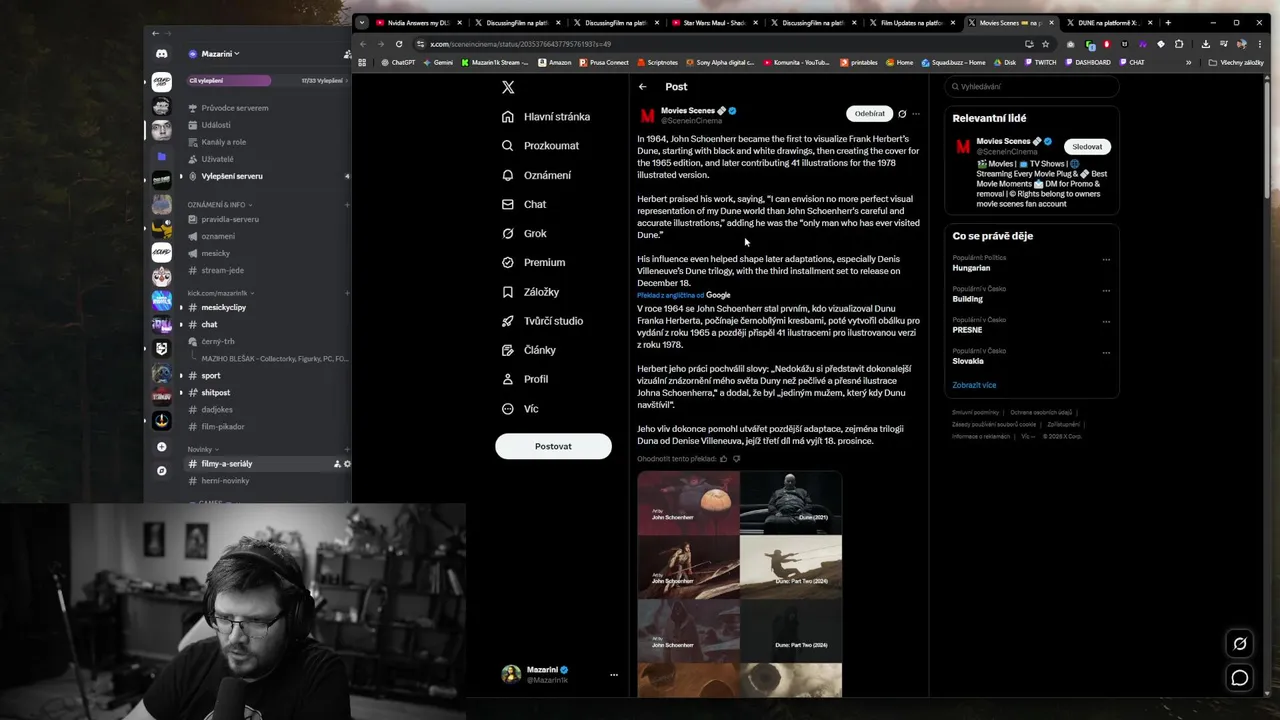Screen dimensions: 1280x720
Task: Open floating Grok button at bottom right
Action: [x=1240, y=644]
